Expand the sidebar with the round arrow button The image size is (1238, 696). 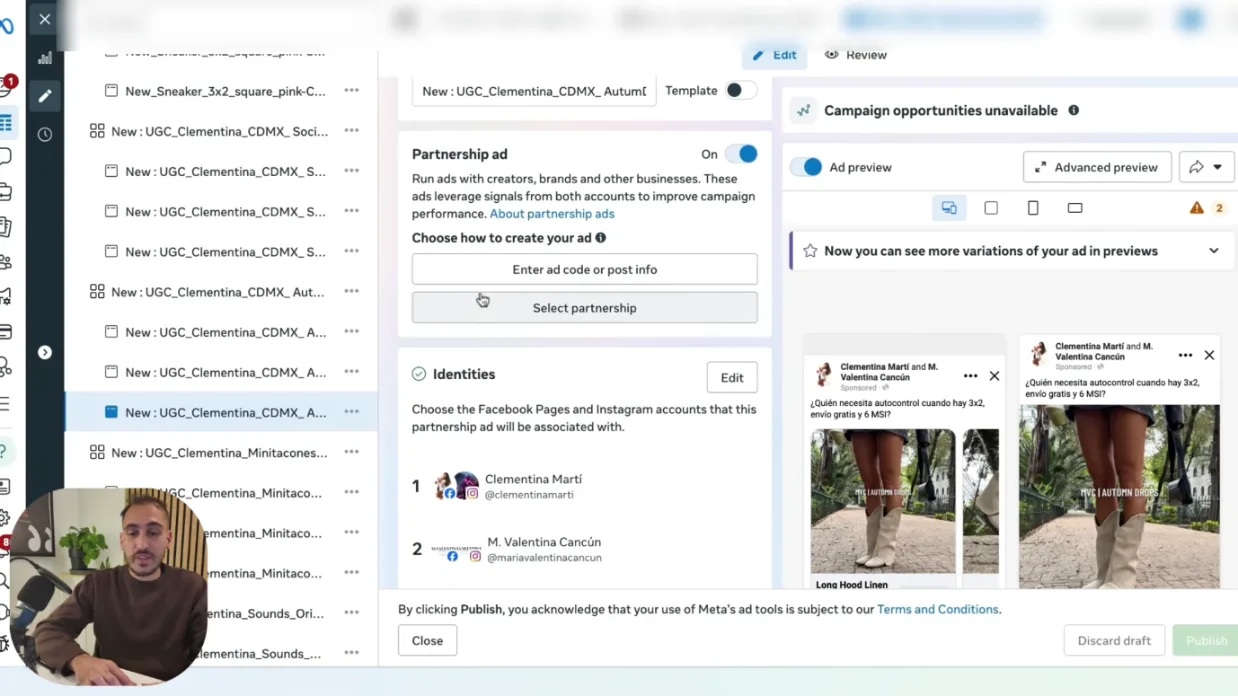[x=45, y=352]
